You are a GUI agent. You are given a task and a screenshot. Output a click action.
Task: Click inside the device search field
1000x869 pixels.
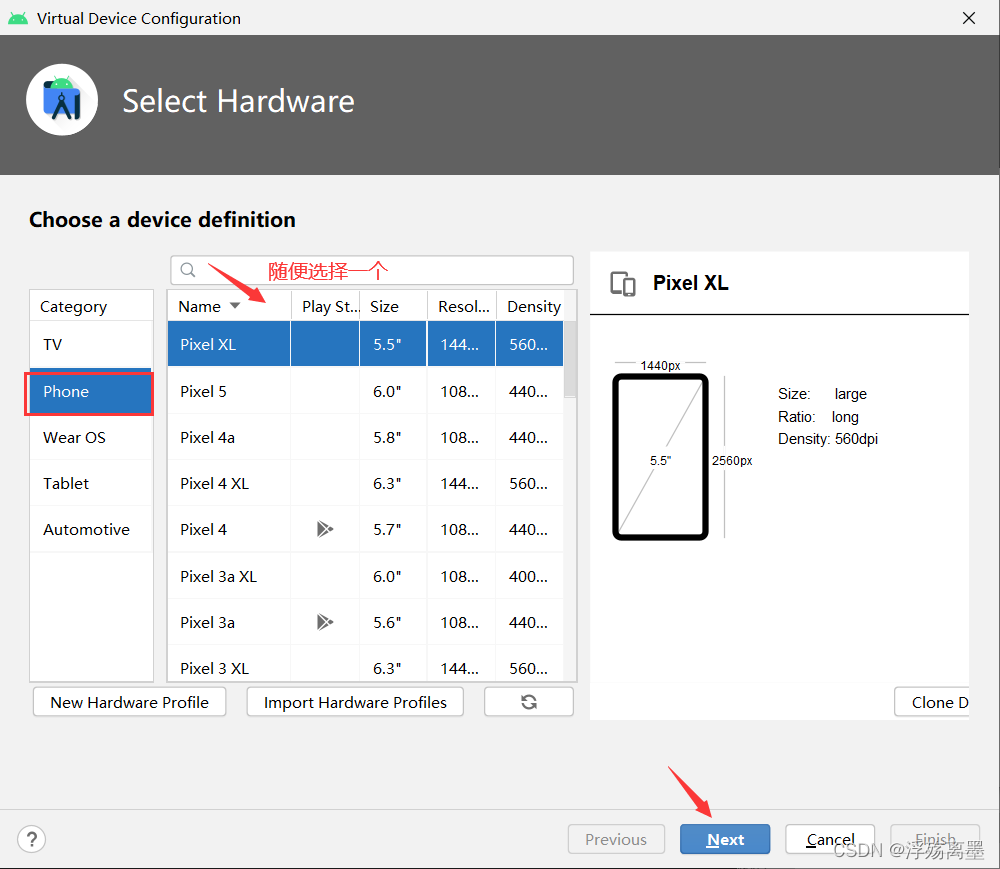(x=372, y=270)
